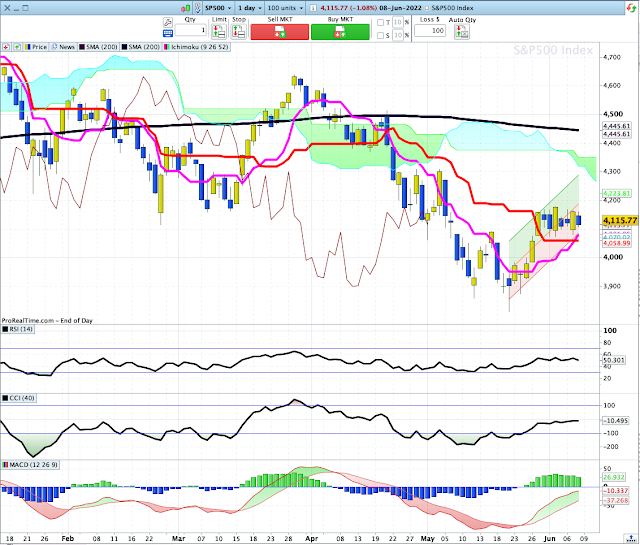Open the 1 day timeframe dropdown
This screenshot has width=640, height=545.
pos(250,8)
